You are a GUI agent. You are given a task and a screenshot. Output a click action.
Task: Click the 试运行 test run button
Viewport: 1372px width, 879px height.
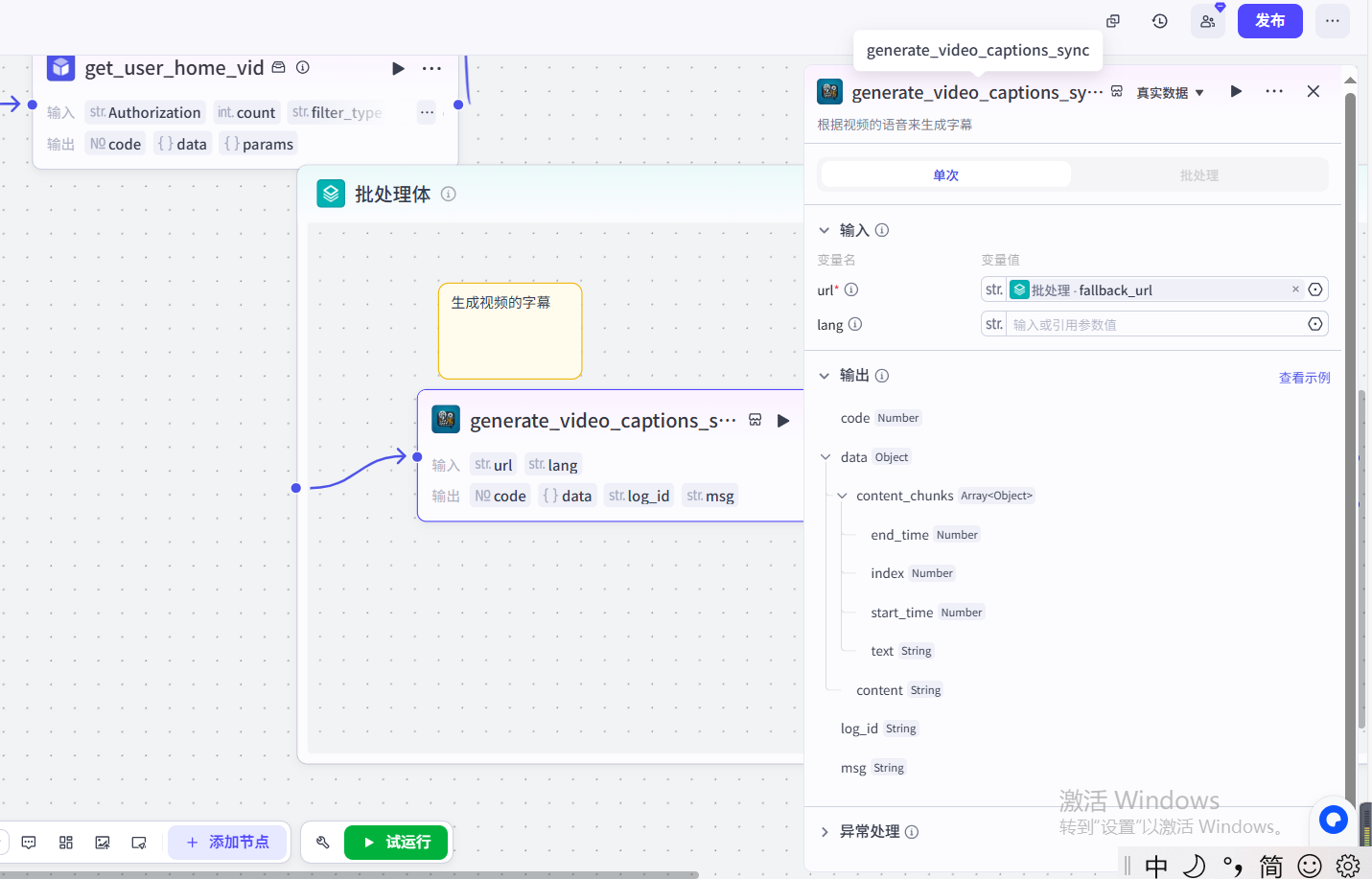[x=396, y=843]
